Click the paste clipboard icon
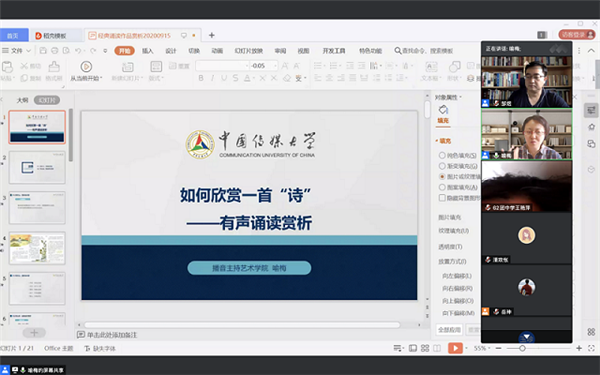This screenshot has height=375, width=600. (x=7, y=67)
